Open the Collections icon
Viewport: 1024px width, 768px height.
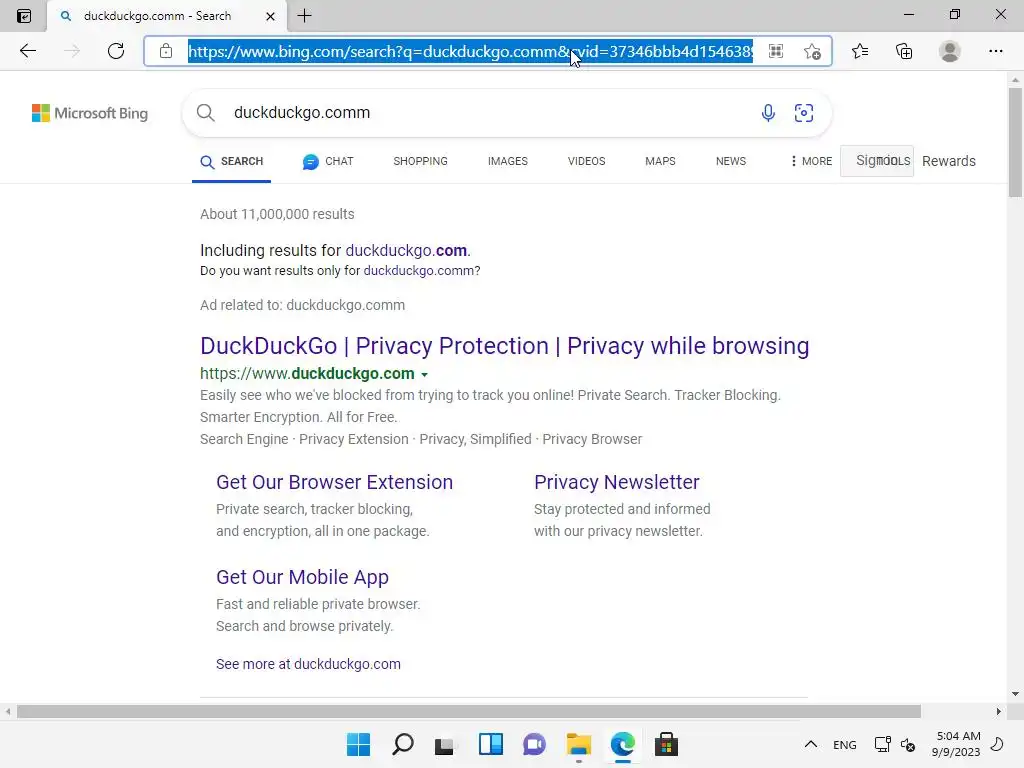tap(904, 51)
